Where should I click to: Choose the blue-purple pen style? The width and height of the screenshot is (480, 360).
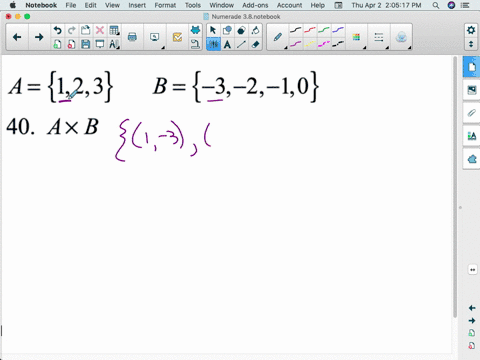tap(338, 30)
